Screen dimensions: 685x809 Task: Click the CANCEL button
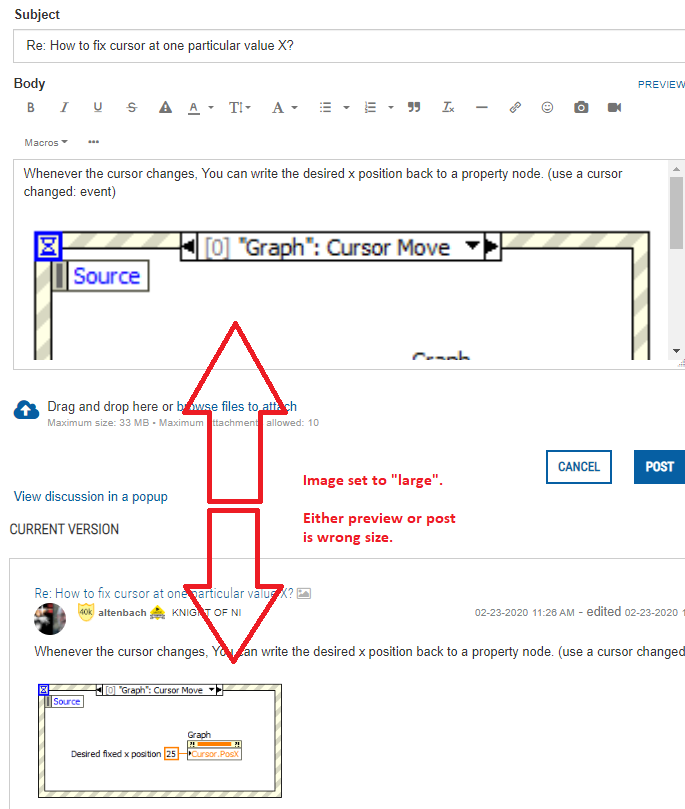pos(579,467)
